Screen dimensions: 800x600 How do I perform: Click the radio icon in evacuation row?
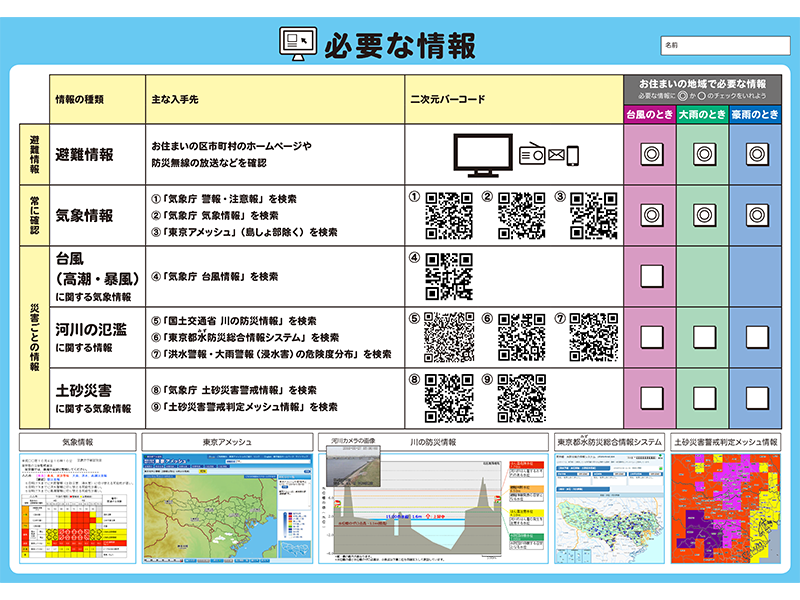pos(532,155)
